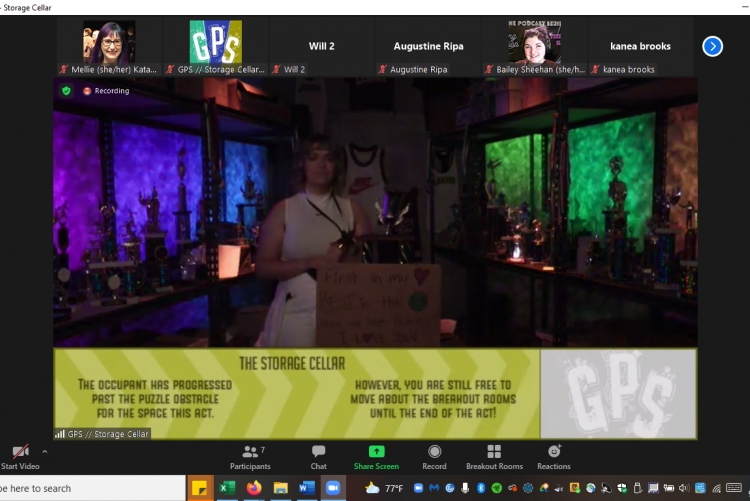750x501 pixels.
Task: Open the Reactions menu
Action: point(554,456)
